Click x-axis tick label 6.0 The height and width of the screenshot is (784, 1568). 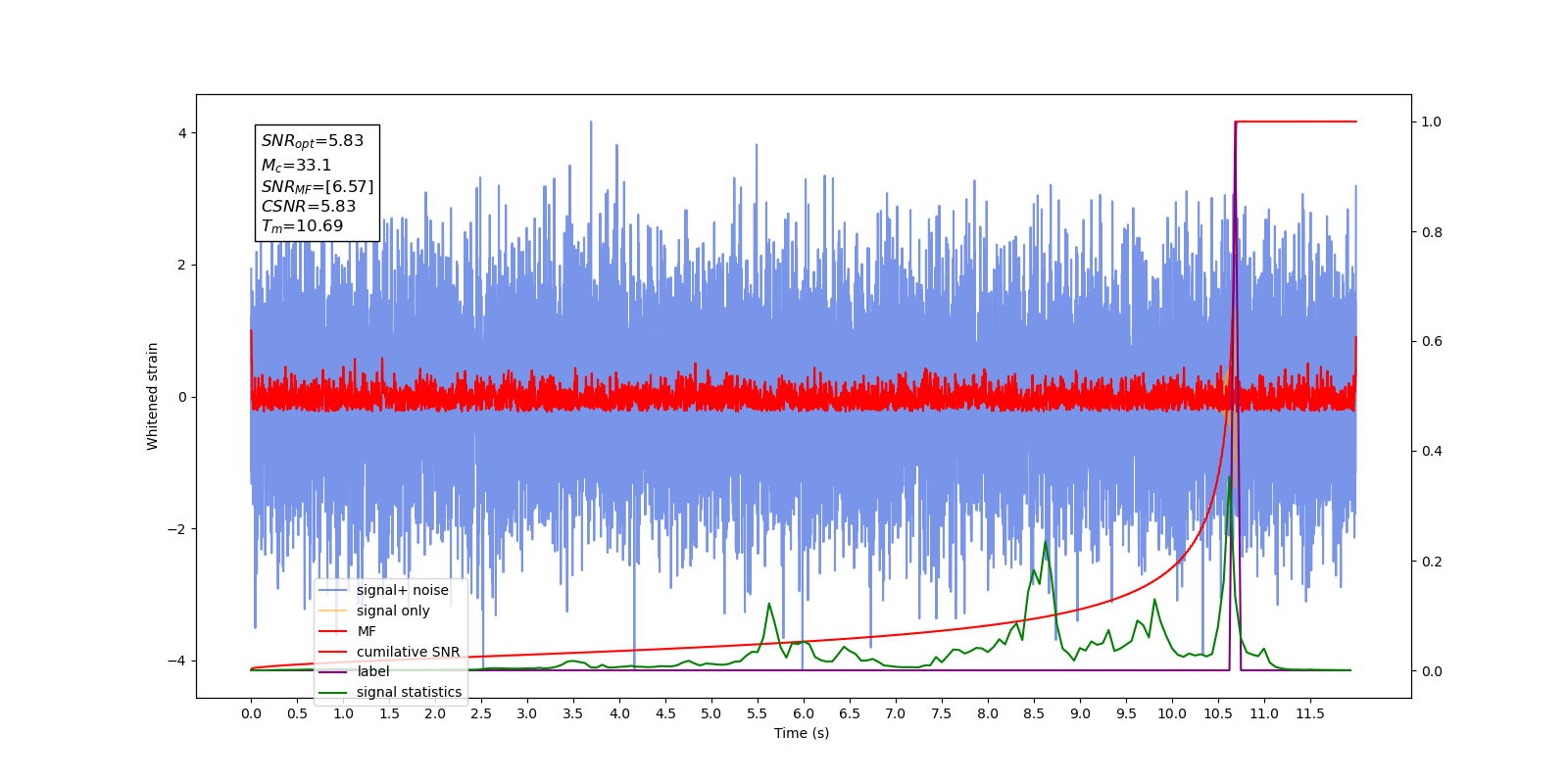(804, 713)
